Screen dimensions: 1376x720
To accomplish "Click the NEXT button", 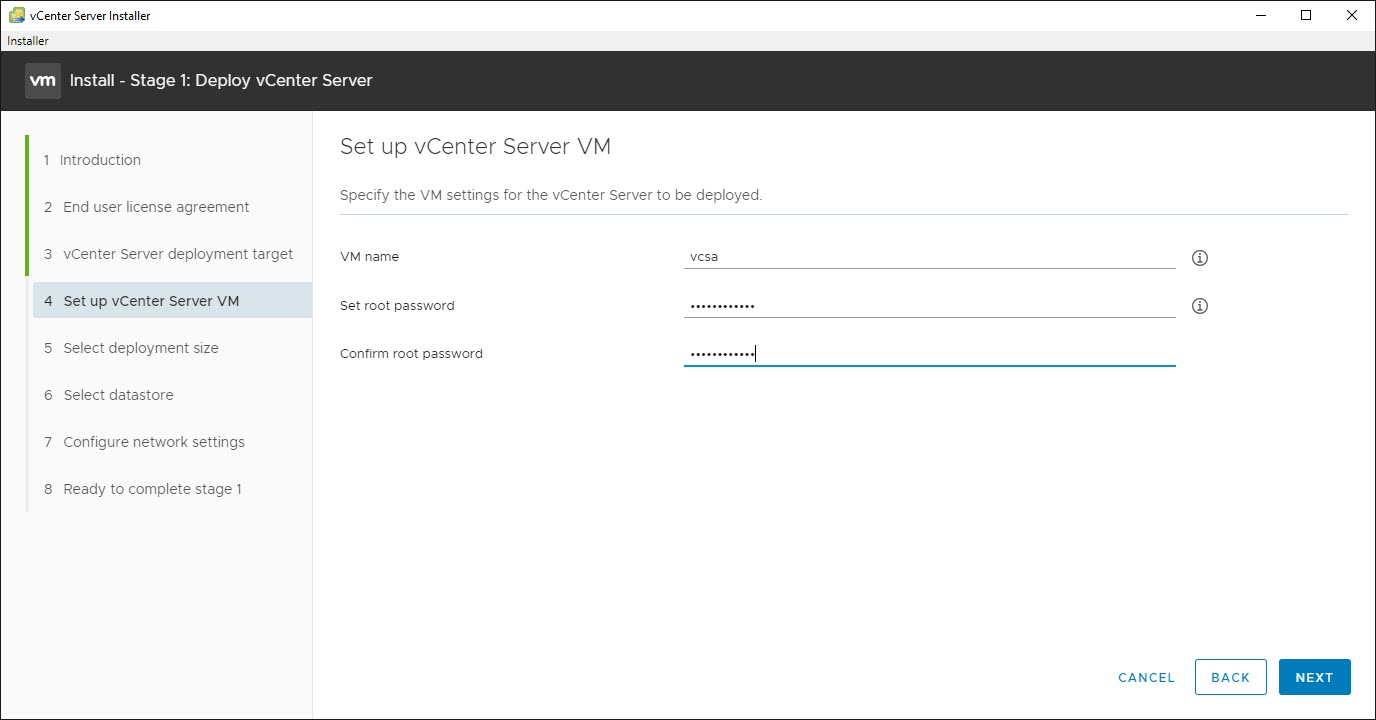I will click(1314, 677).
